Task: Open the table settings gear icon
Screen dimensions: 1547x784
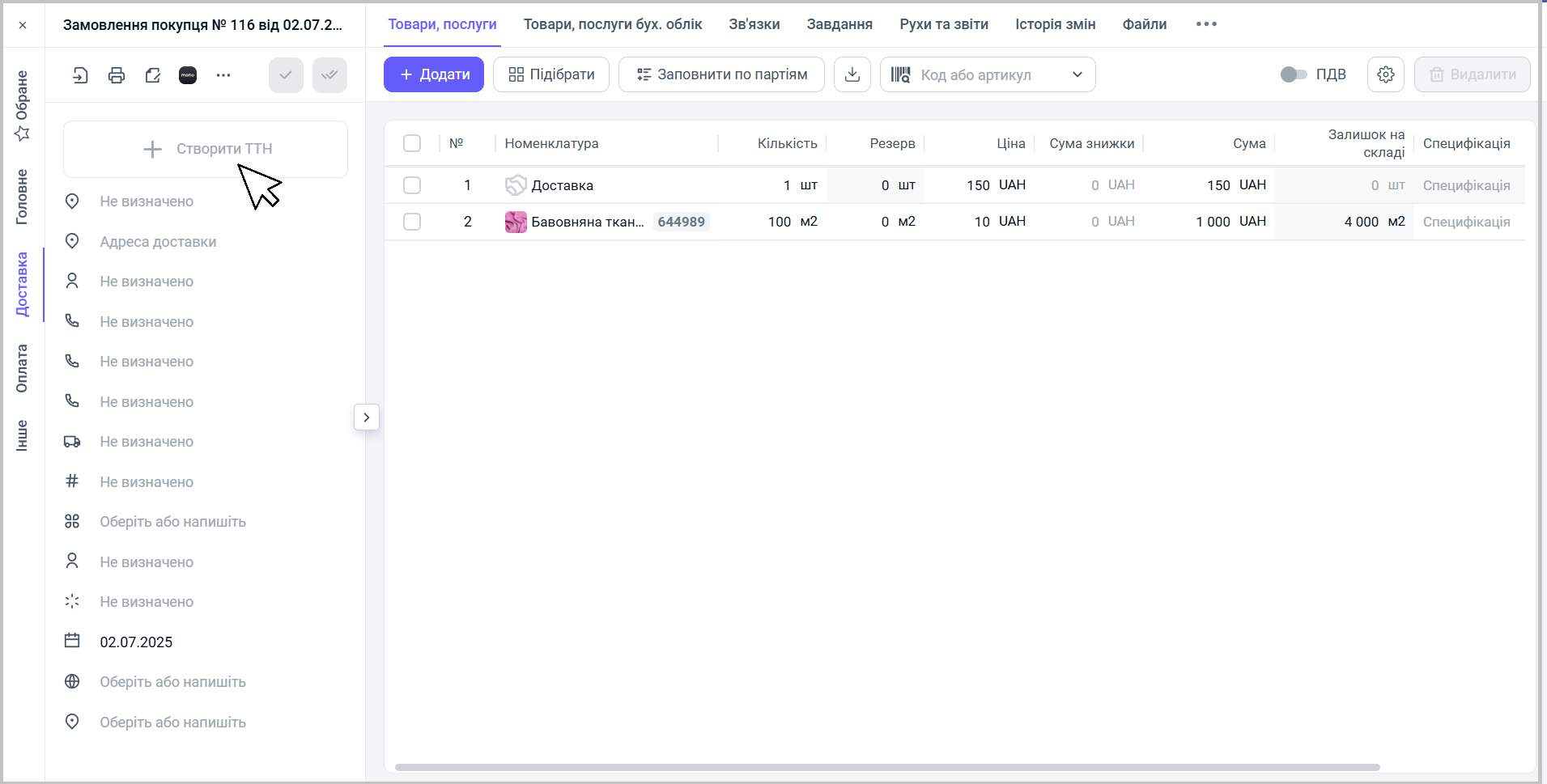Action: click(x=1386, y=74)
